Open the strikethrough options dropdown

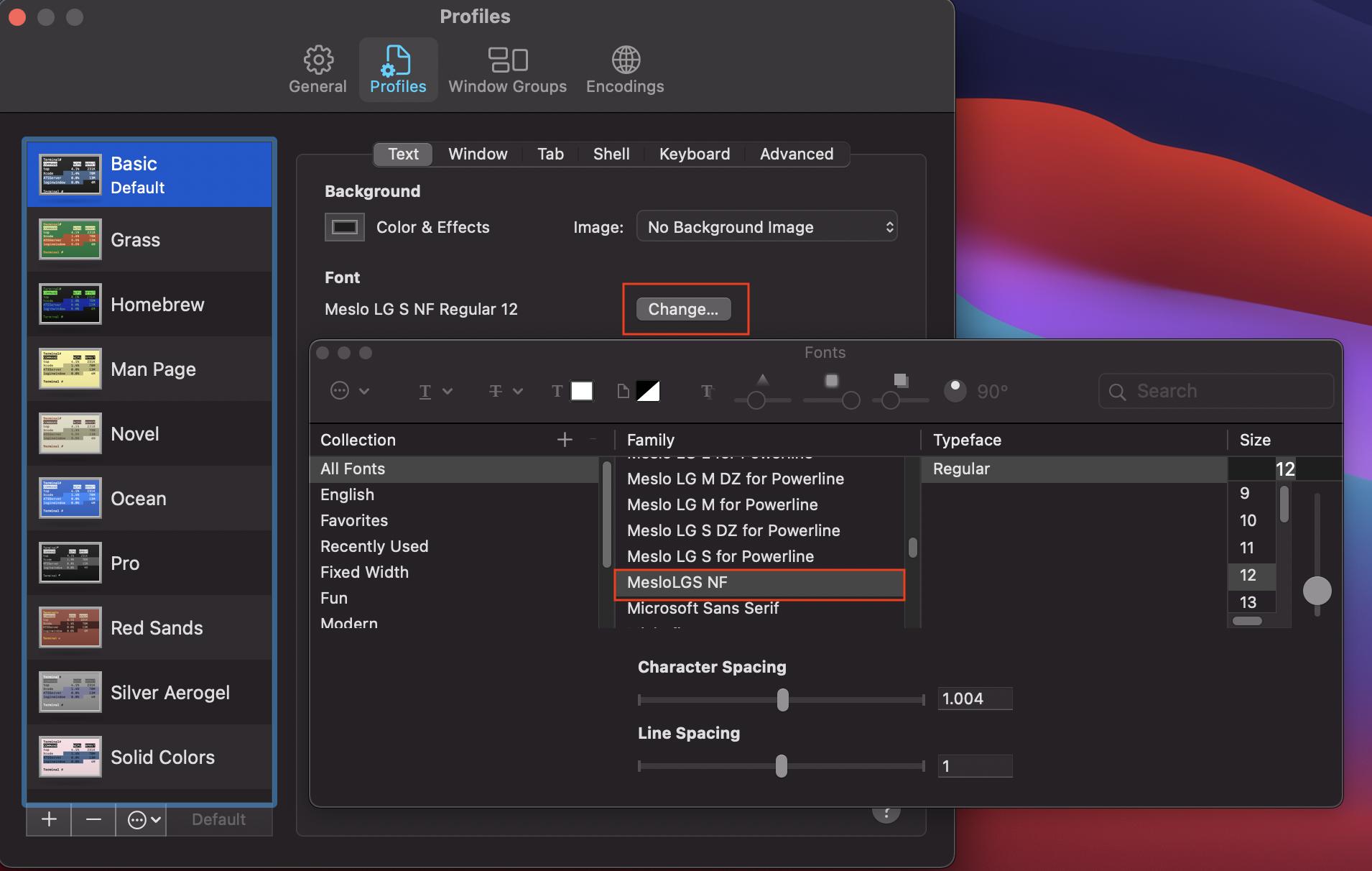pyautogui.click(x=506, y=391)
